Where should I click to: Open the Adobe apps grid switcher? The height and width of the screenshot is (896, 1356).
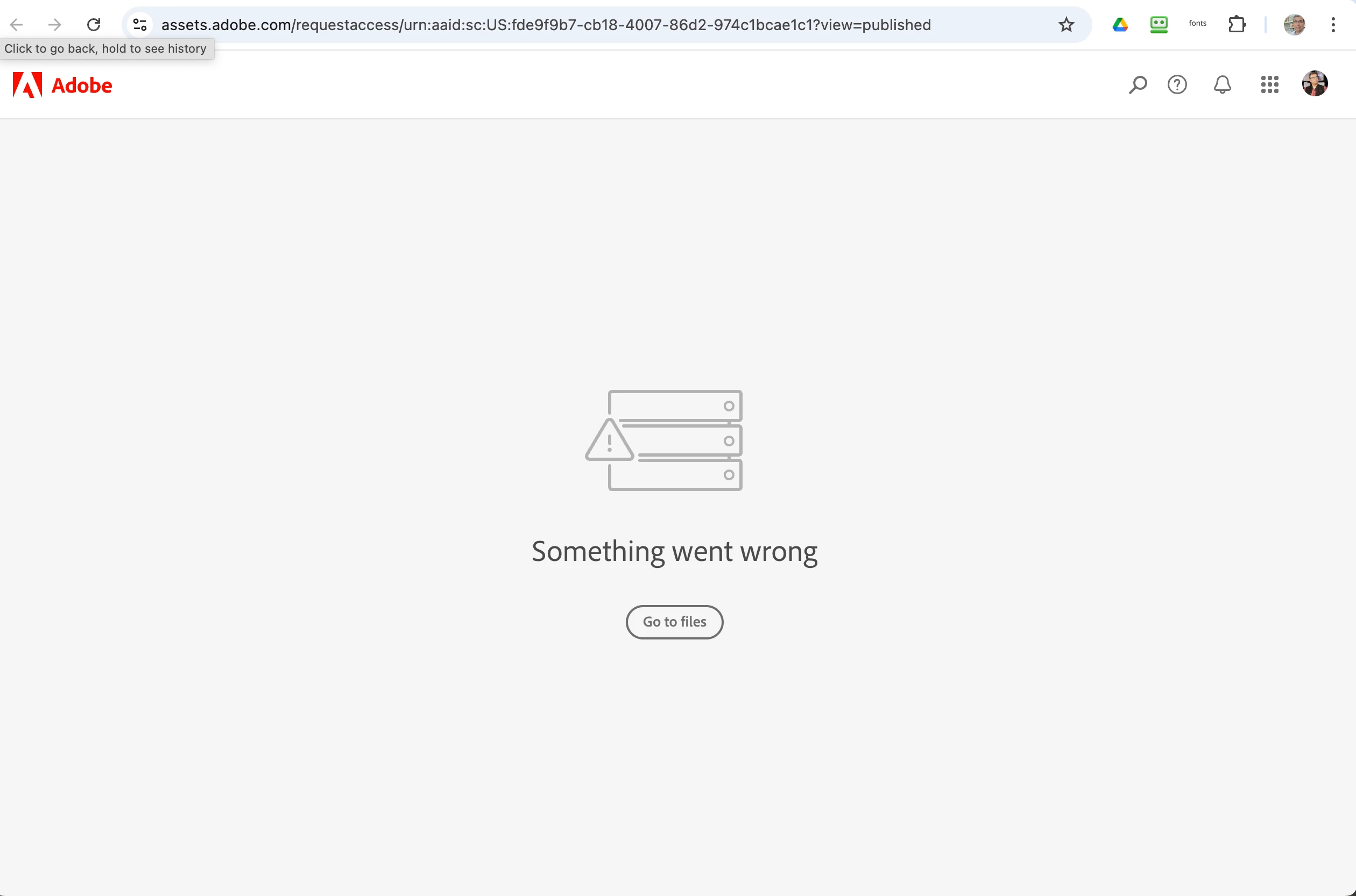coord(1270,84)
